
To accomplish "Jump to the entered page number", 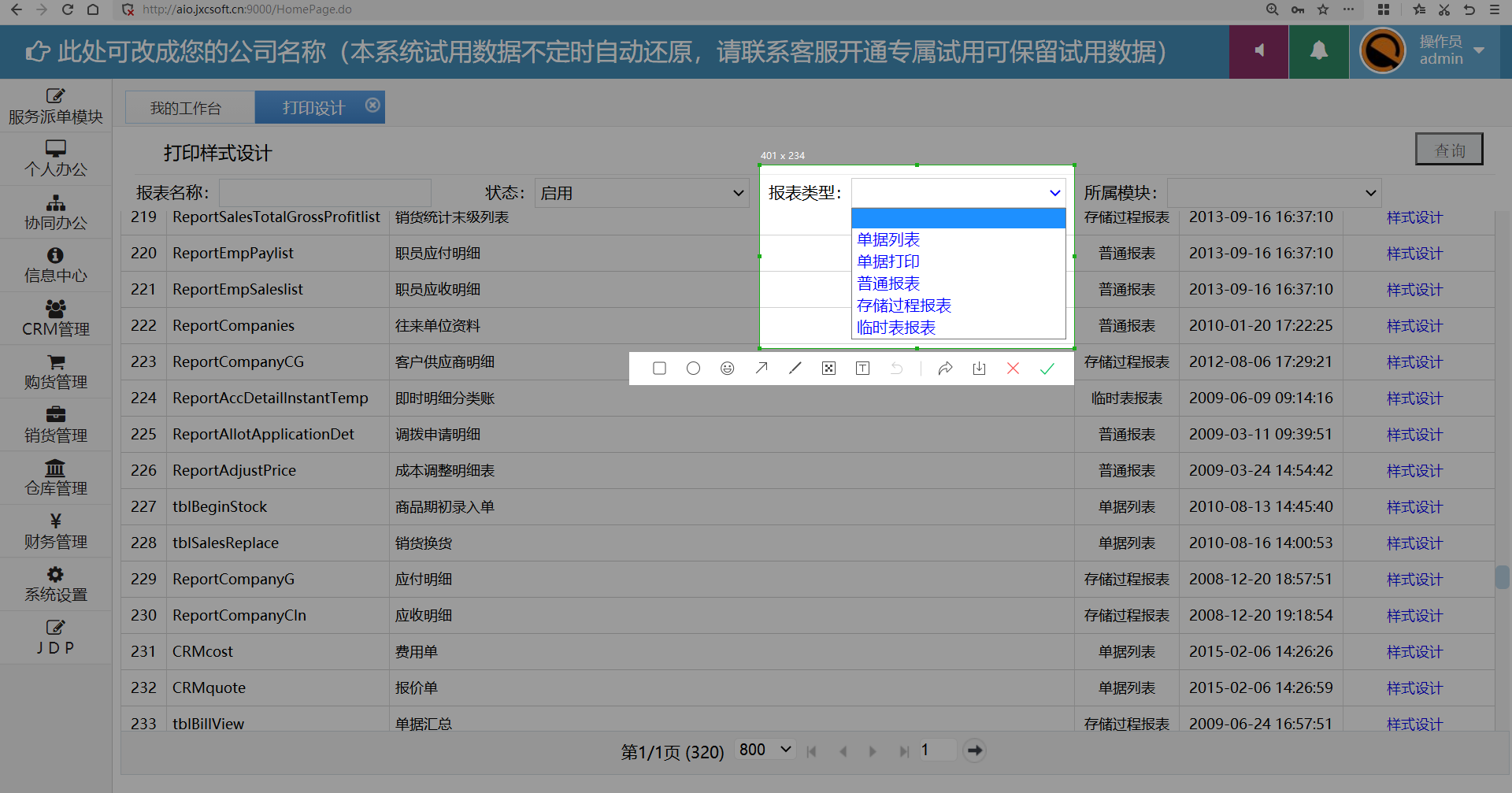I will pos(975,750).
